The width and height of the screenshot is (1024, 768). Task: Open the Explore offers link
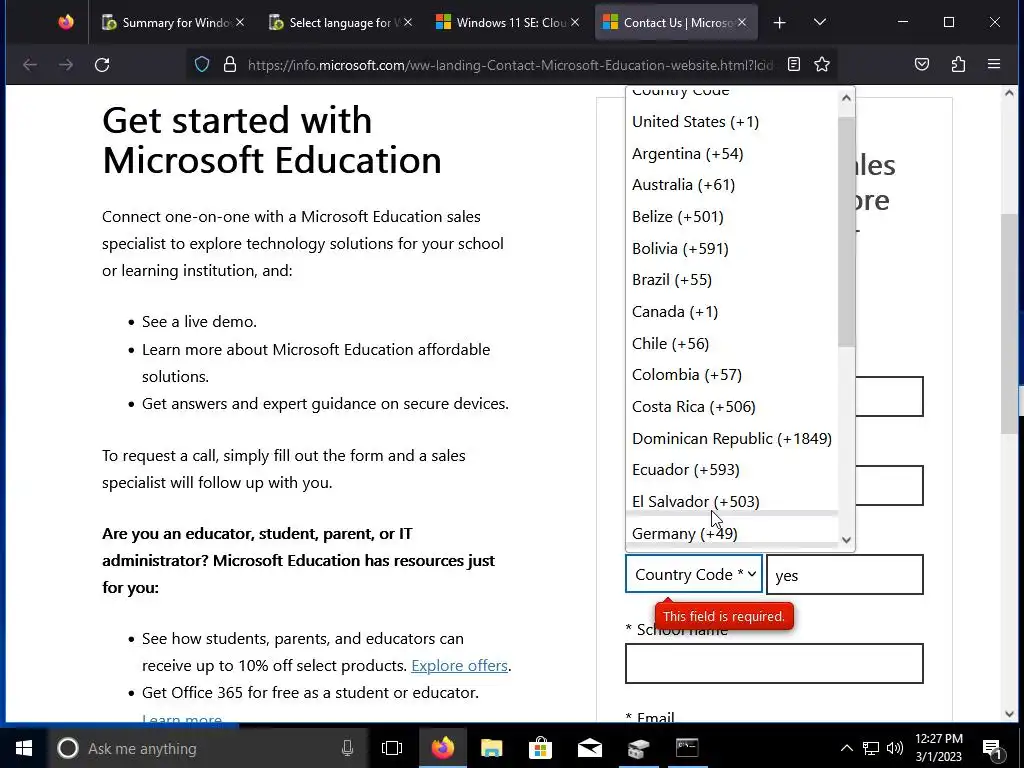[459, 665]
